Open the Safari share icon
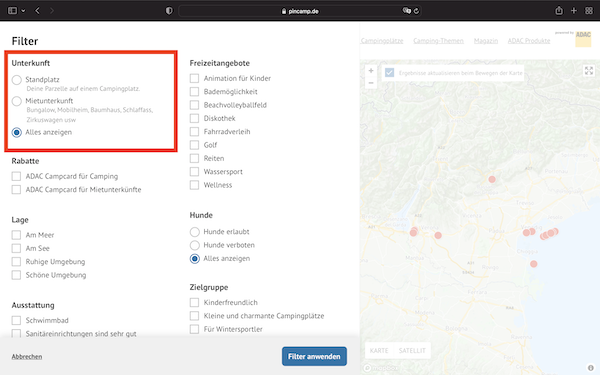The width and height of the screenshot is (600, 375). point(559,11)
